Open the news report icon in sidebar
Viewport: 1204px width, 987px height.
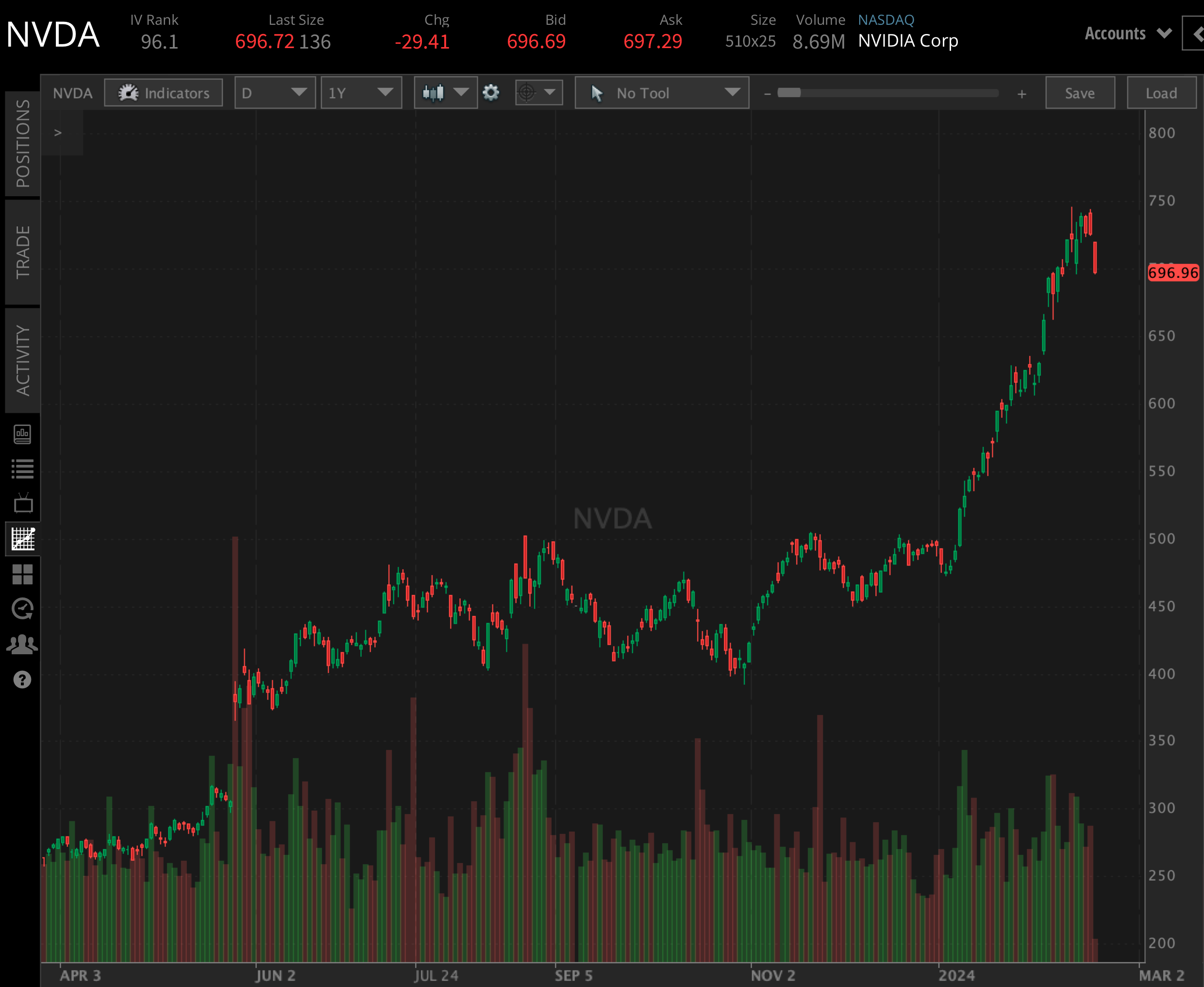[x=22, y=434]
